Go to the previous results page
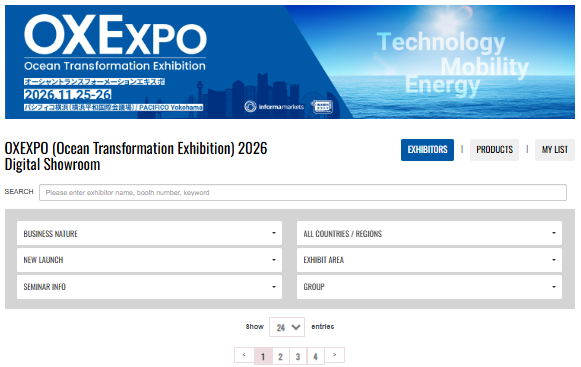The image size is (581, 367). (x=244, y=355)
